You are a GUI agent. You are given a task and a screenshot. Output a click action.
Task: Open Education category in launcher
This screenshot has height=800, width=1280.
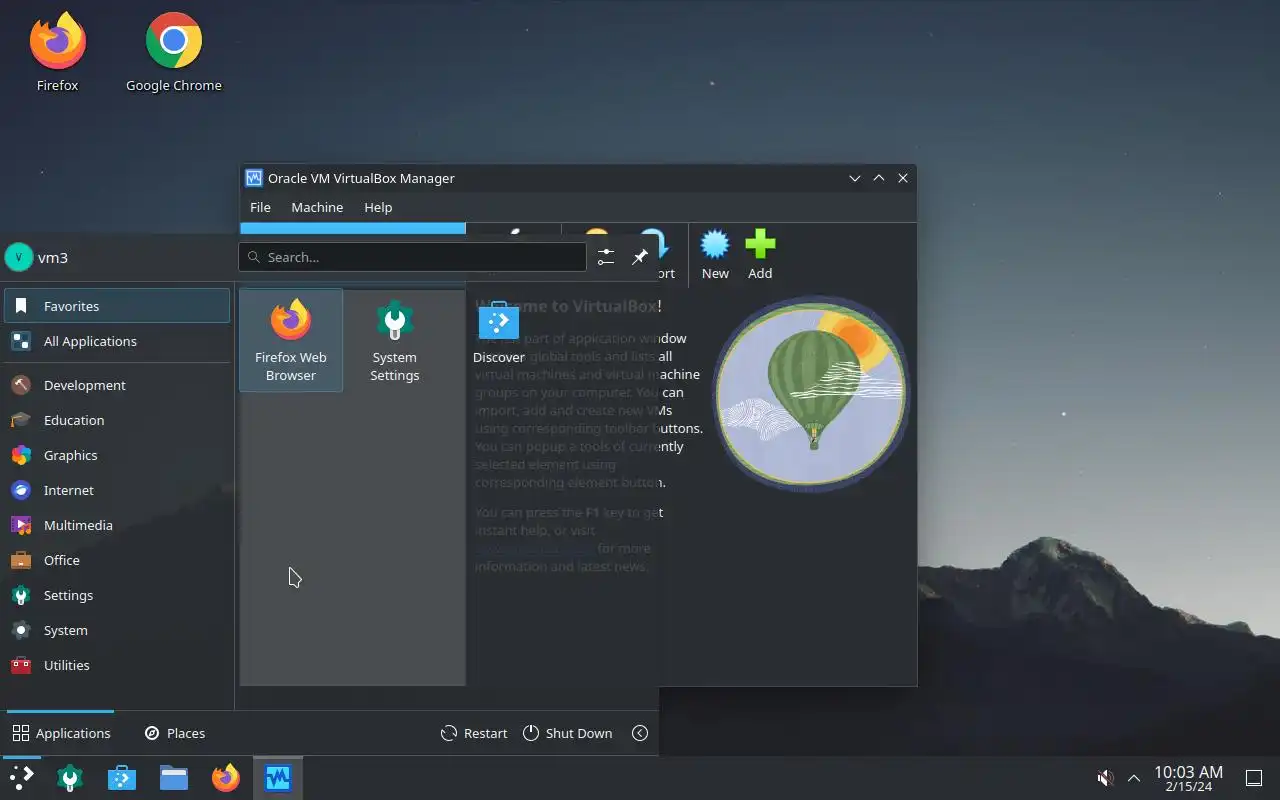point(117,420)
